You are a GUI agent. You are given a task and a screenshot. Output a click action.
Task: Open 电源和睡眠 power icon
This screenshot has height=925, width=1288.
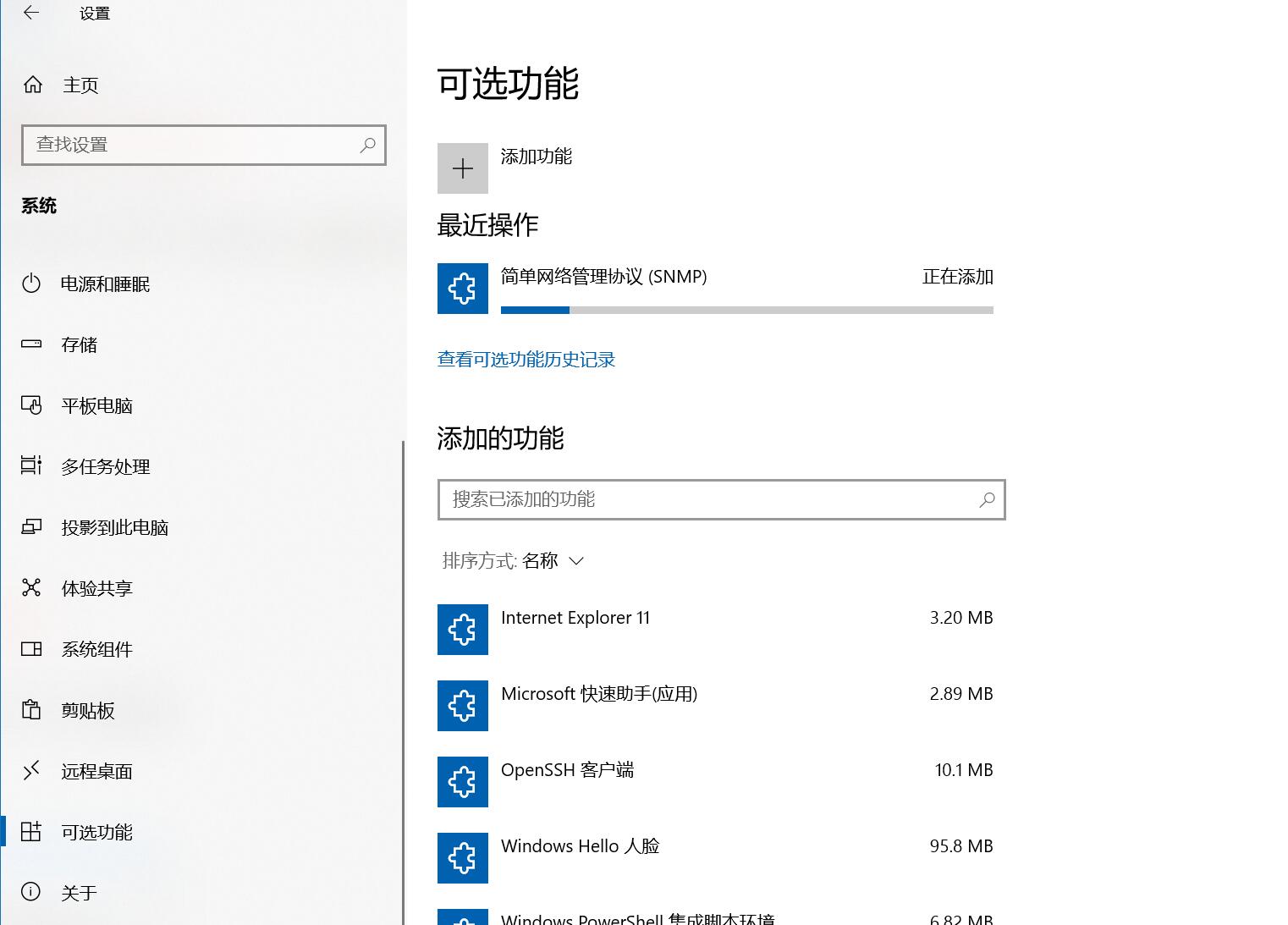(x=31, y=284)
